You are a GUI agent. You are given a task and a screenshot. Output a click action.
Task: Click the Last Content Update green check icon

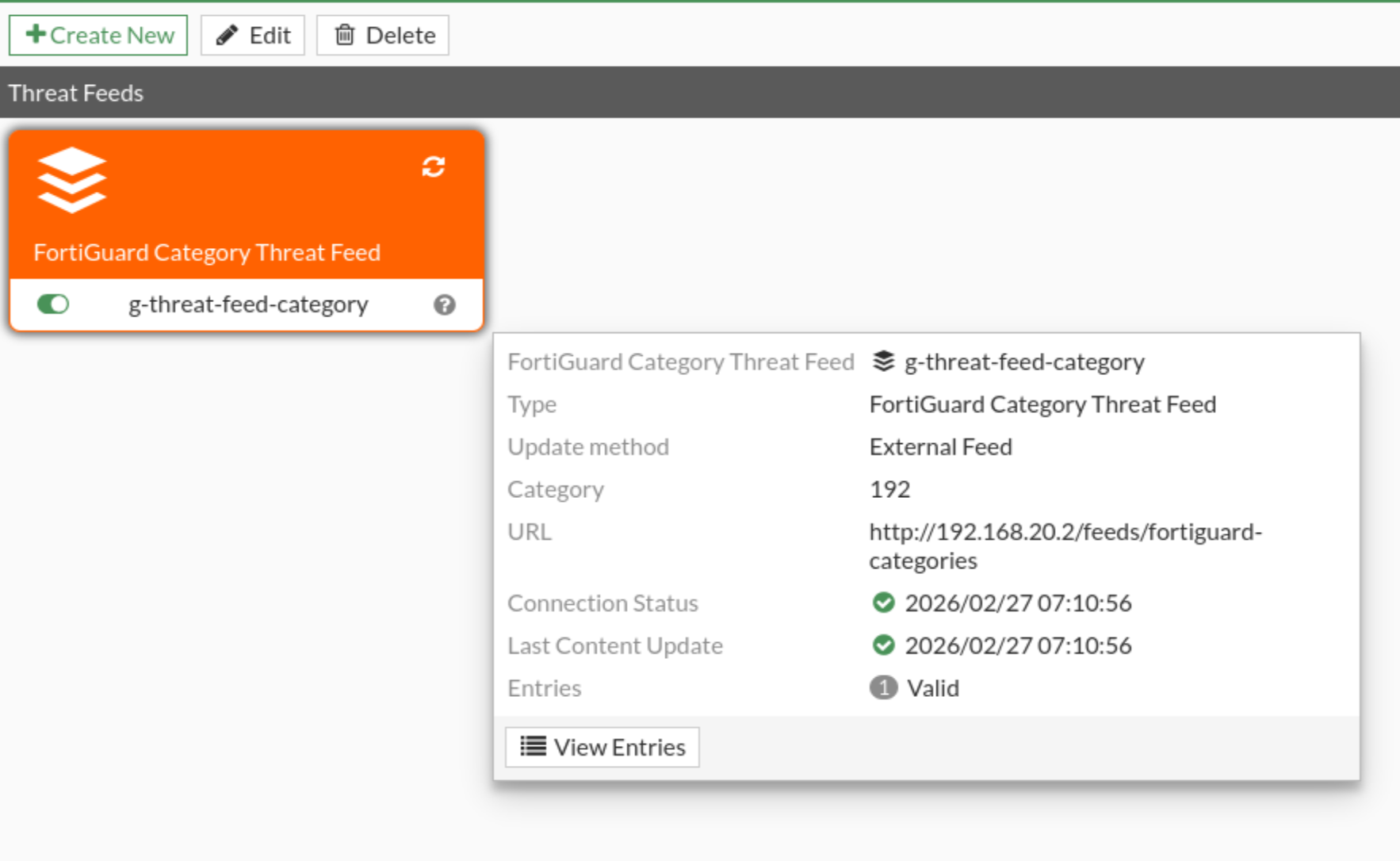883,645
